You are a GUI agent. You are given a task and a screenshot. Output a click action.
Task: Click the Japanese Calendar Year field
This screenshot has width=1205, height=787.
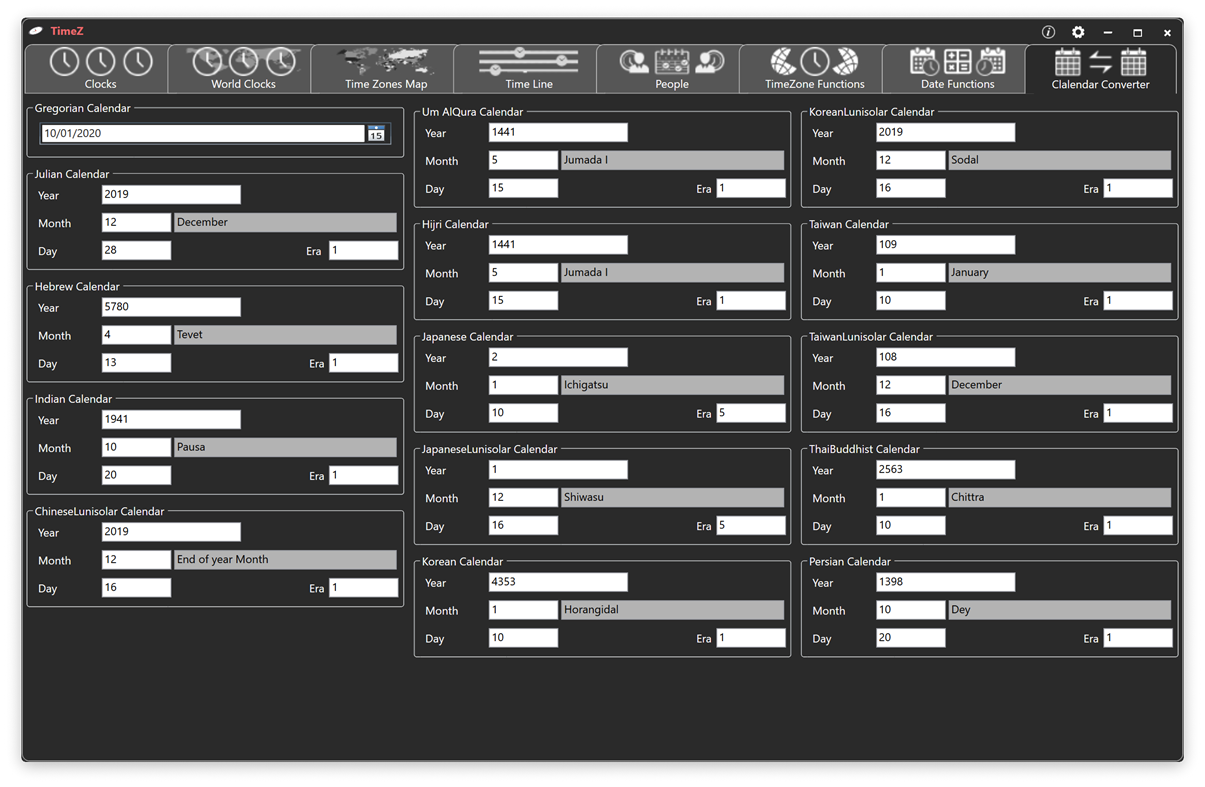point(558,357)
